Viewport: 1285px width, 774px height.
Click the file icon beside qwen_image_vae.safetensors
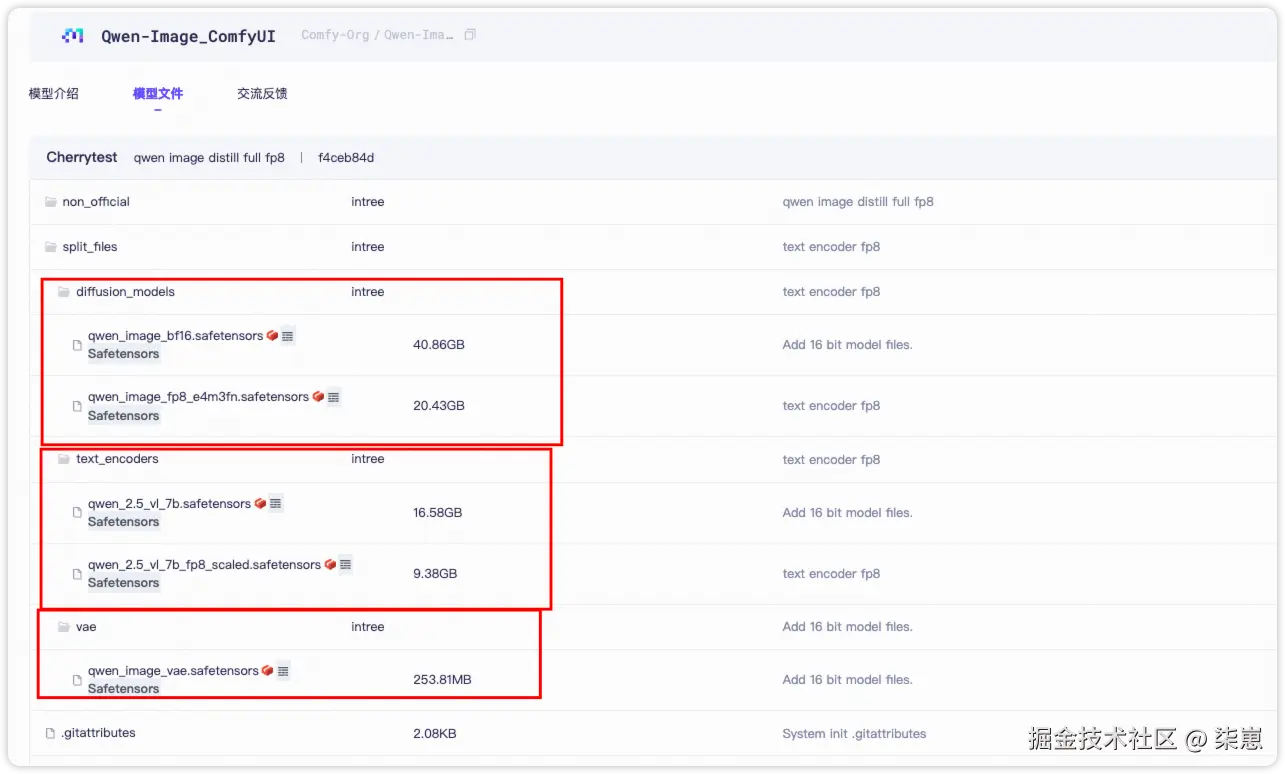77,680
